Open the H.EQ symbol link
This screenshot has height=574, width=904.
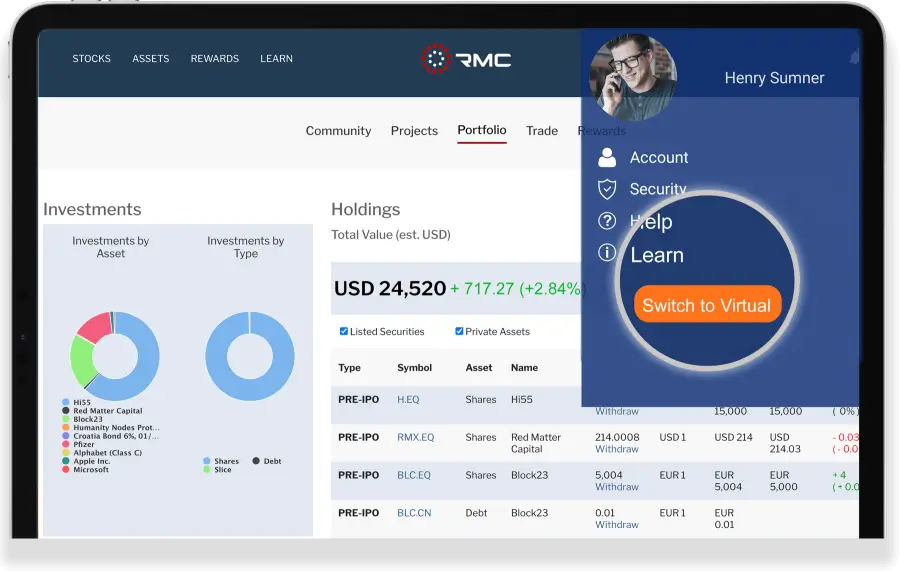coord(408,399)
